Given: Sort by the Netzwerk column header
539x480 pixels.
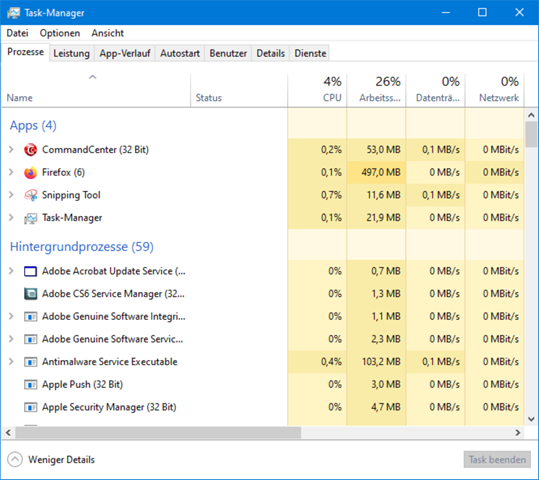Looking at the screenshot, I should coord(494,90).
